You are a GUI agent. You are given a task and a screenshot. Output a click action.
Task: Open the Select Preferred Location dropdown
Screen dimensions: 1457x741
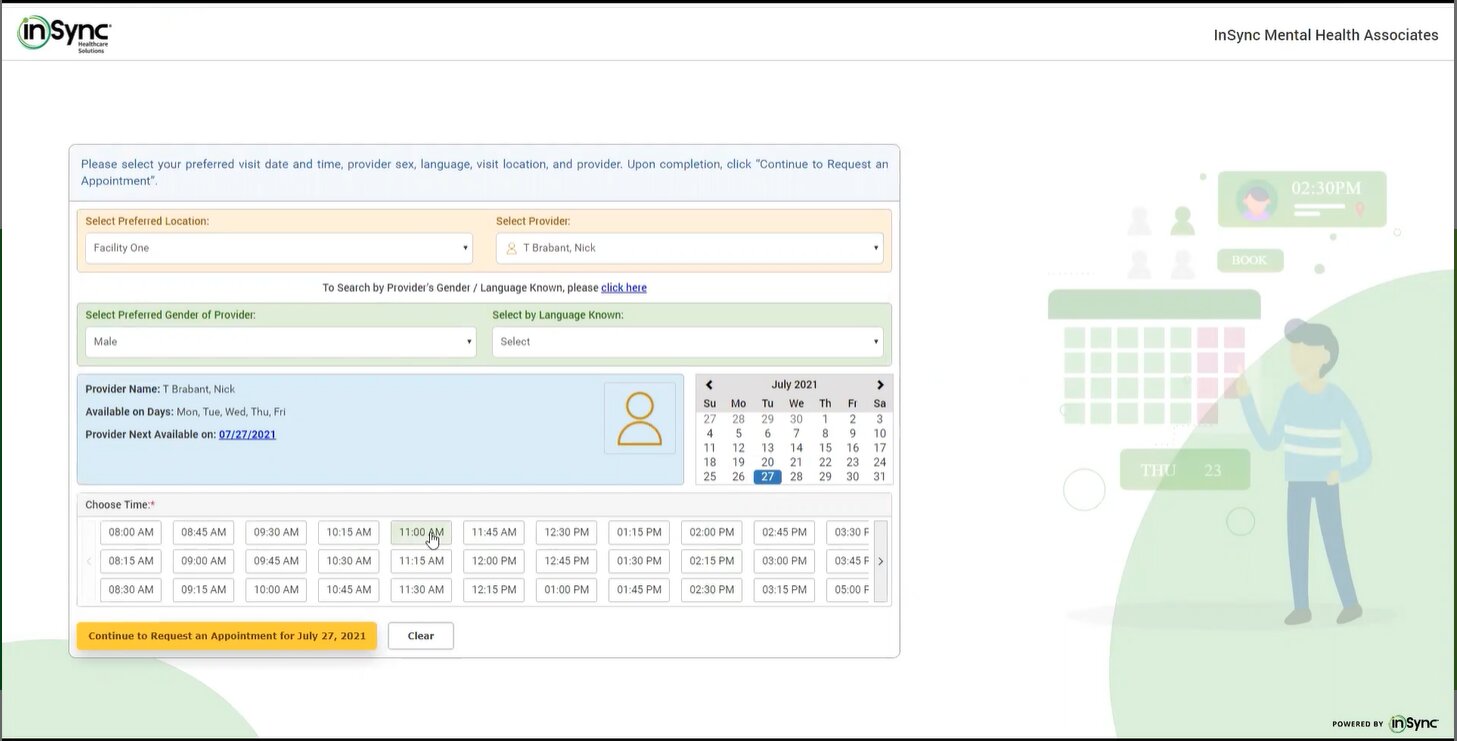pos(278,248)
